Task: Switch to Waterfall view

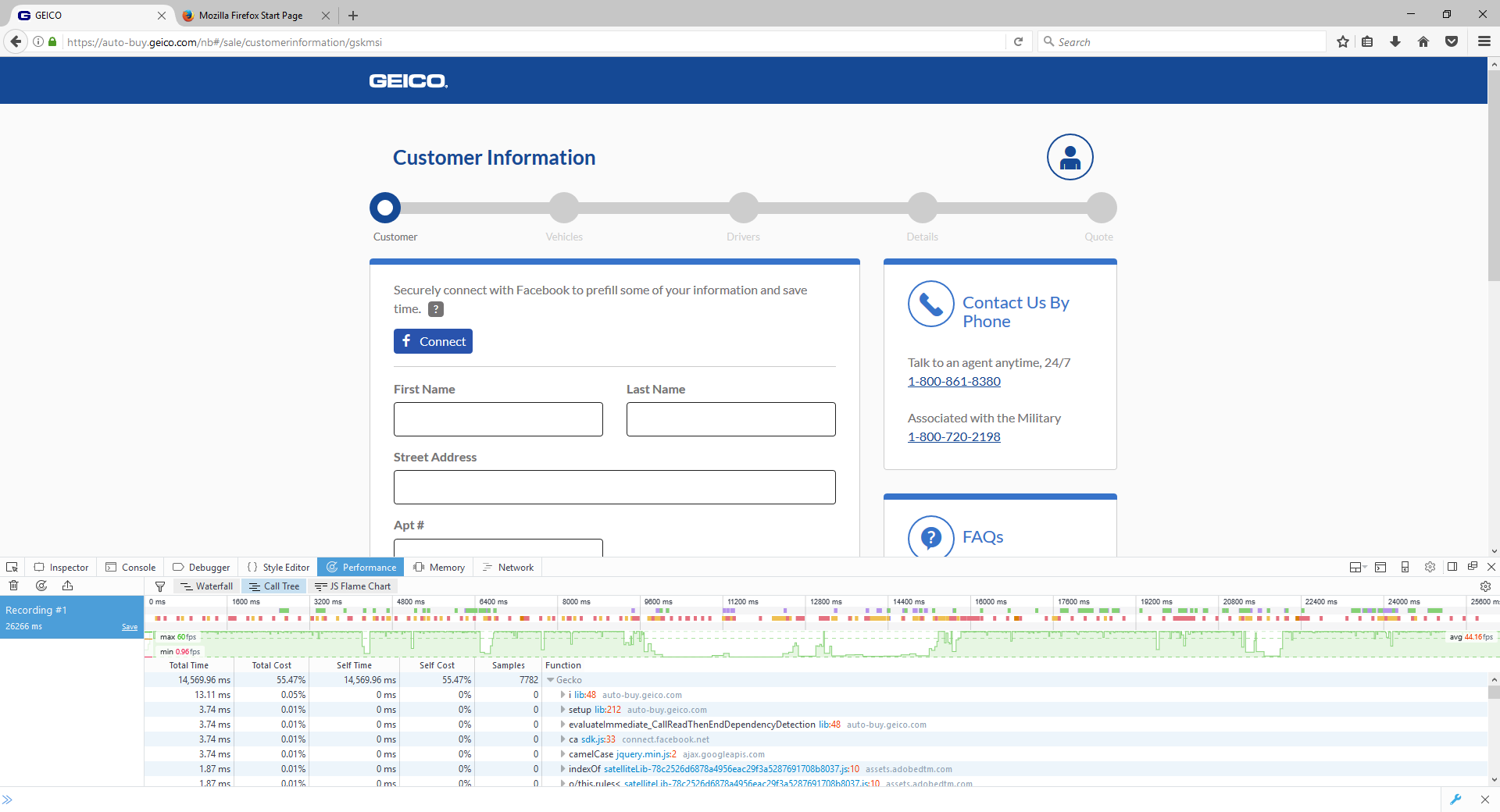Action: tap(207, 586)
